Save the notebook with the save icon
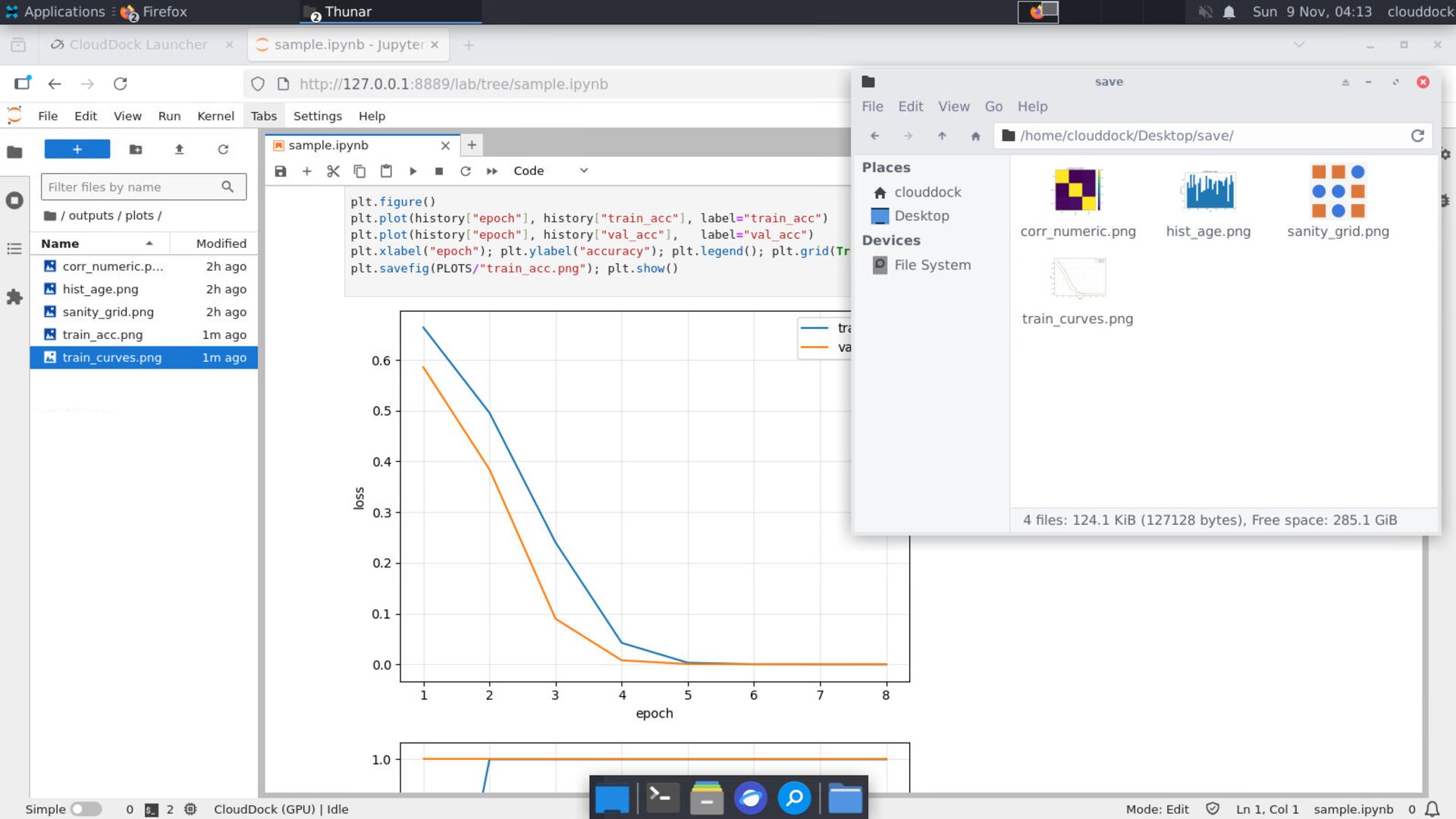The height and width of the screenshot is (819, 1456). click(x=280, y=171)
